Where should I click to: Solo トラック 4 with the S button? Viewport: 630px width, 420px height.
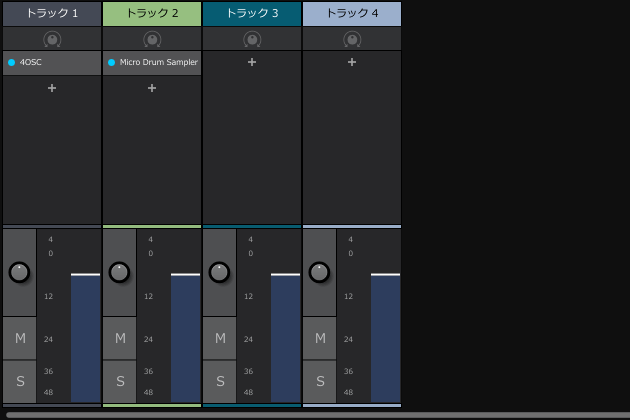[x=320, y=381]
